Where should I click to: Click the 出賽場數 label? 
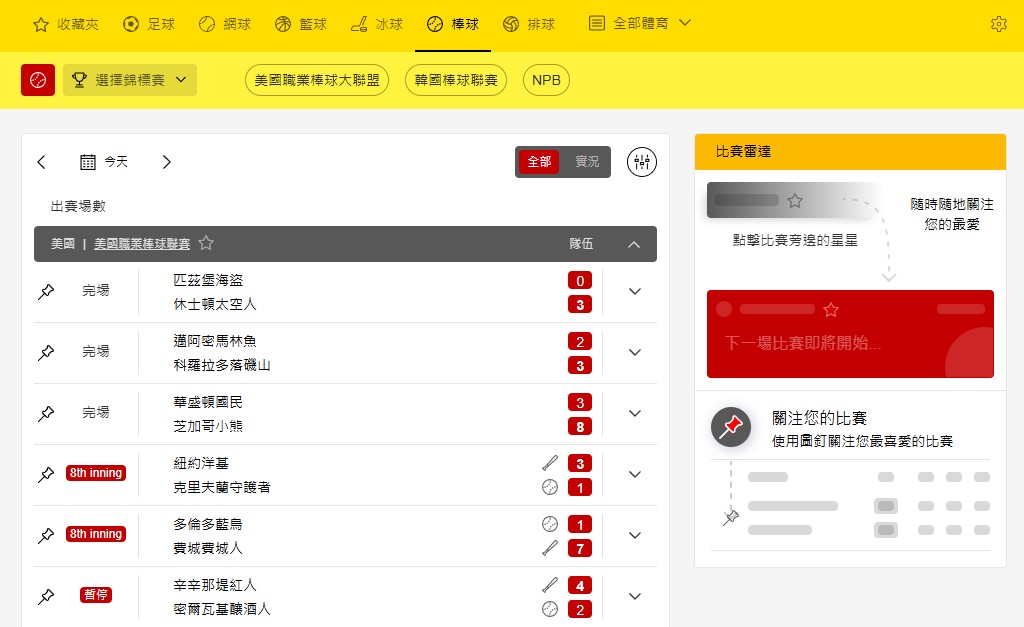[78, 206]
